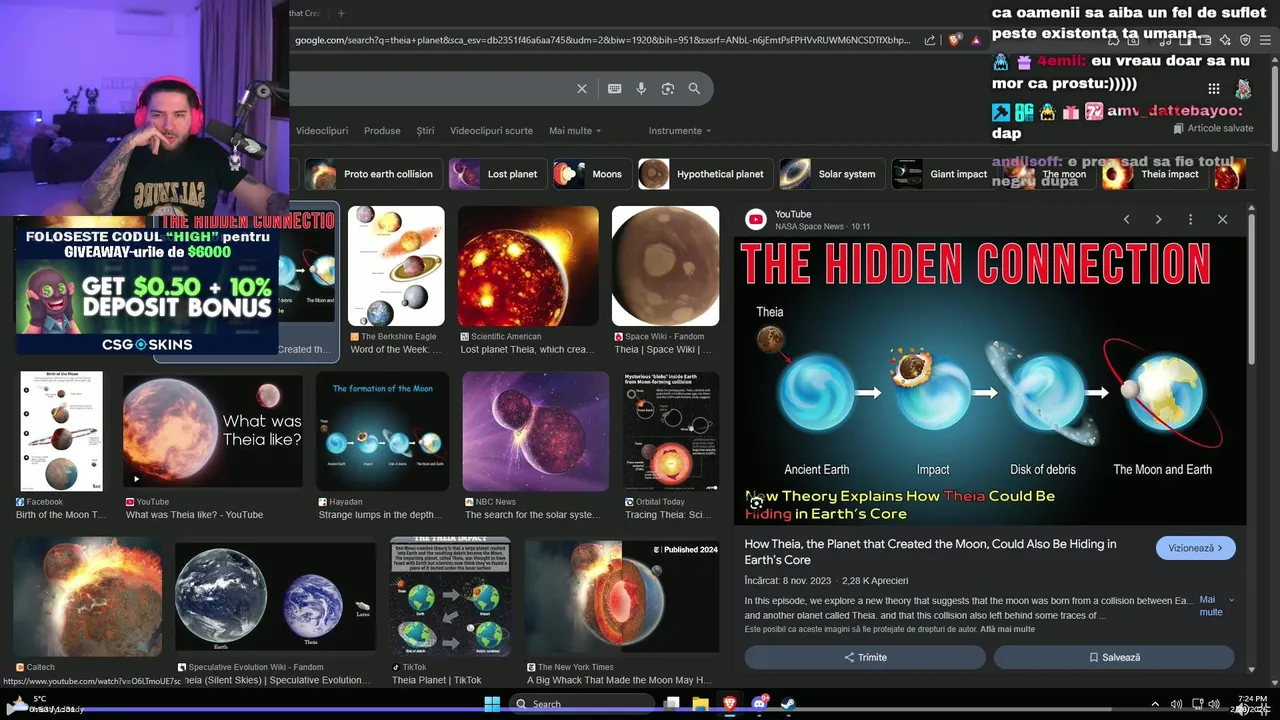Show previous image in the preview panel
1280x720 pixels.
1126,219
